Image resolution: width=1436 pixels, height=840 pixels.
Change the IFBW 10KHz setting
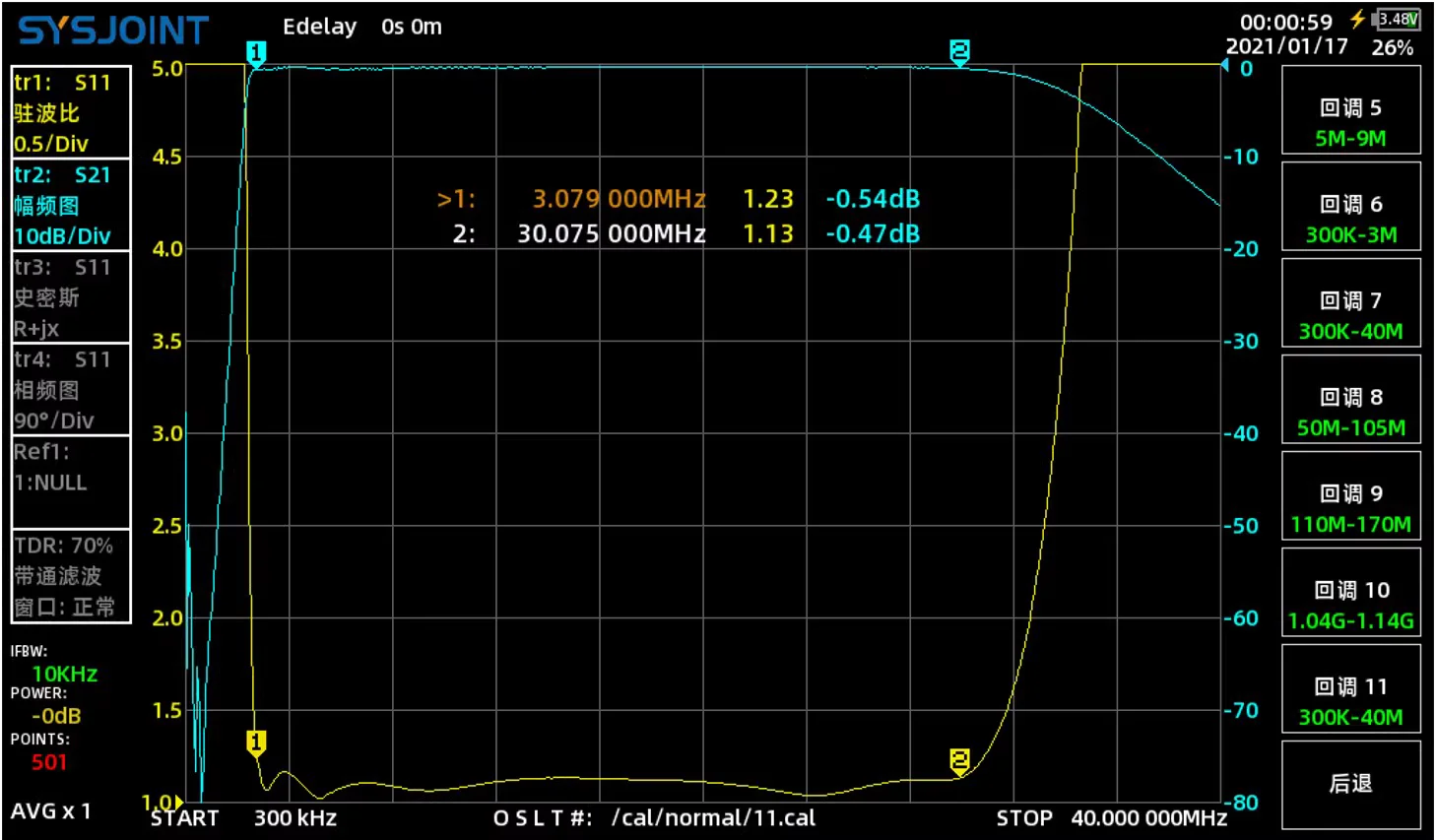point(64,674)
